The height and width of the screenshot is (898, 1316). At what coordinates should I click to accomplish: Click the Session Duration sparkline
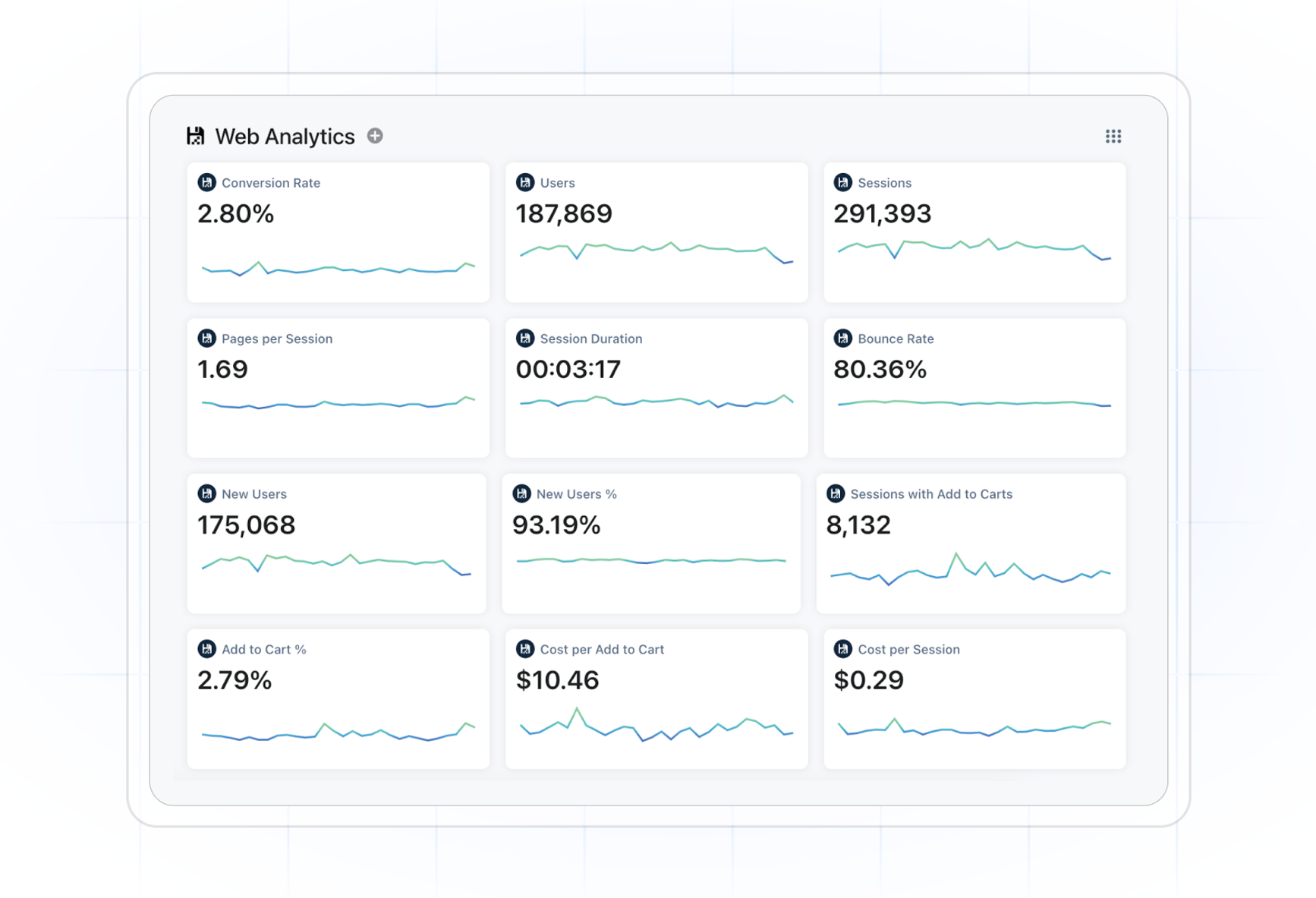point(656,401)
